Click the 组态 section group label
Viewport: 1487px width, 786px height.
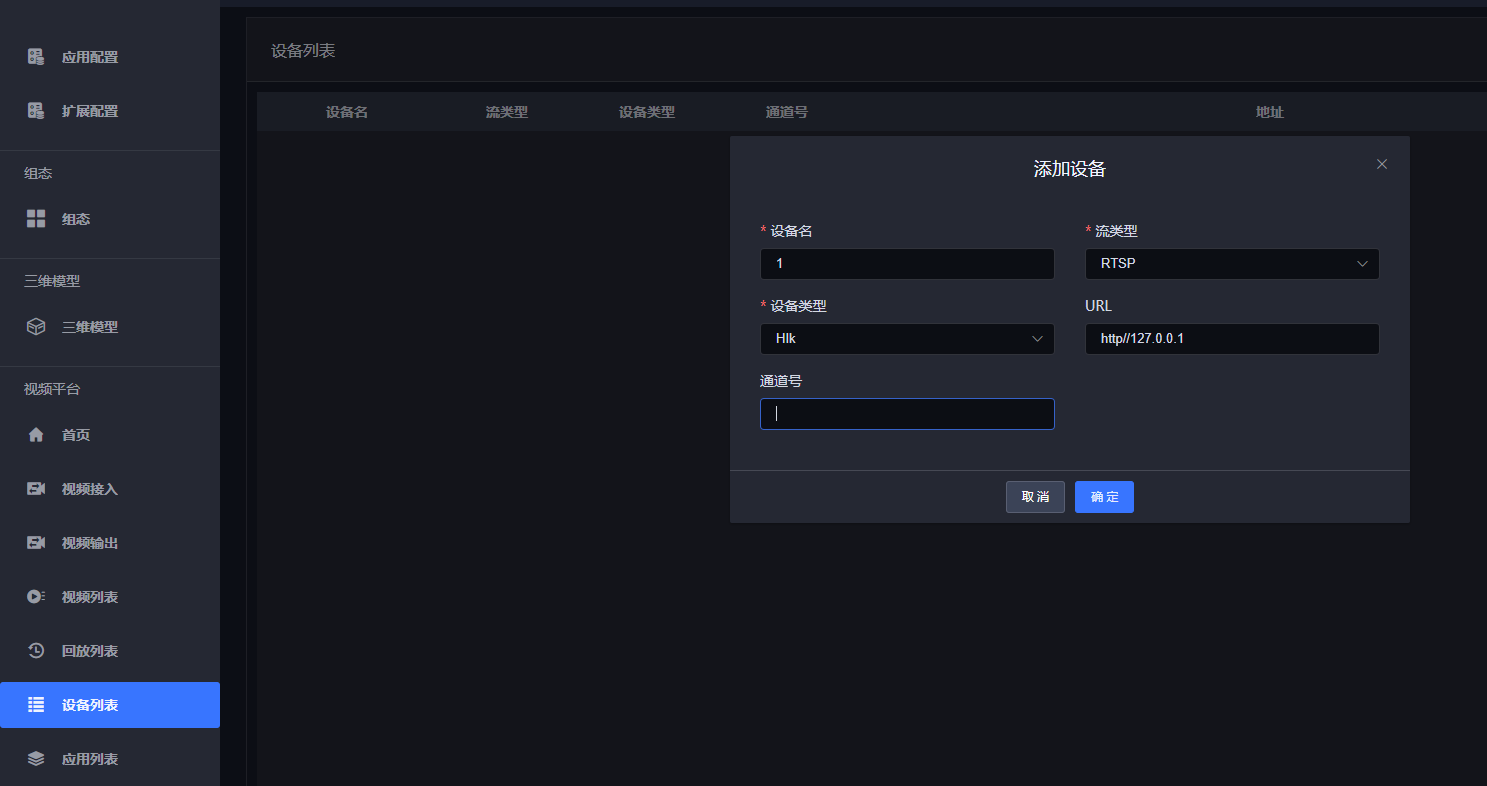click(38, 173)
